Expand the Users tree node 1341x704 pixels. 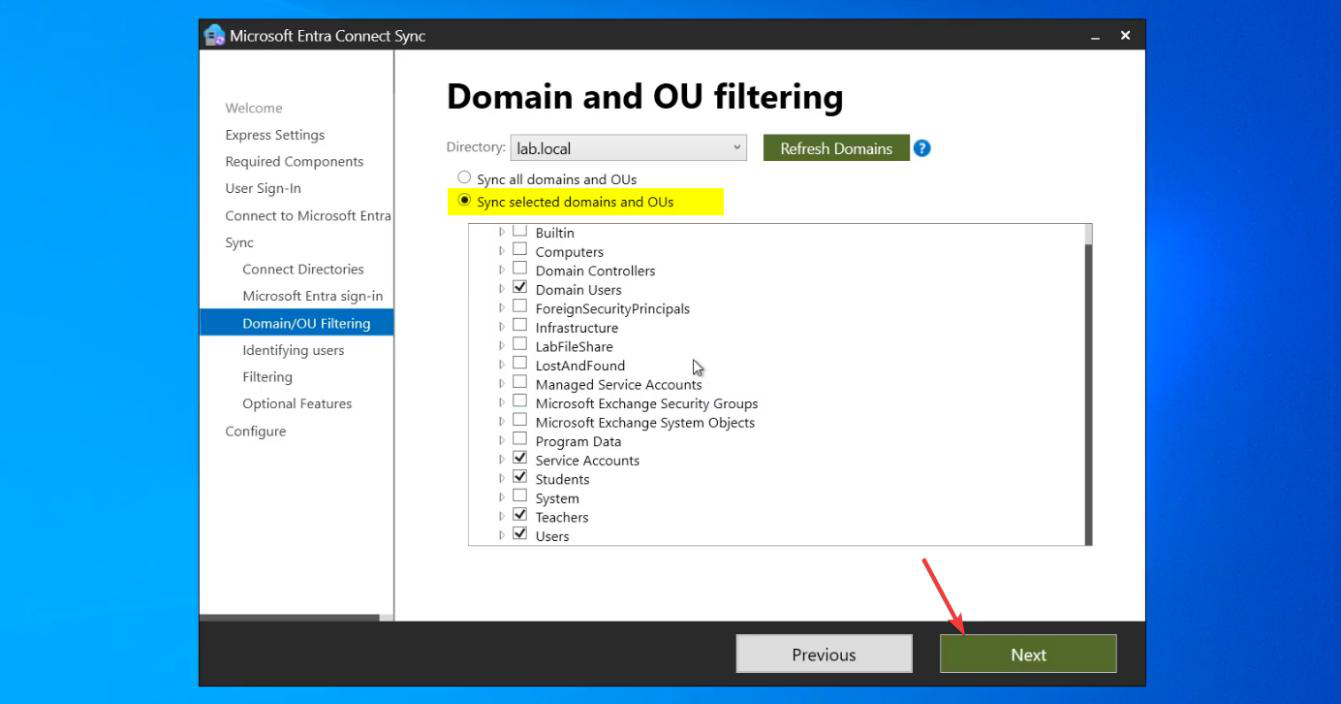click(502, 536)
